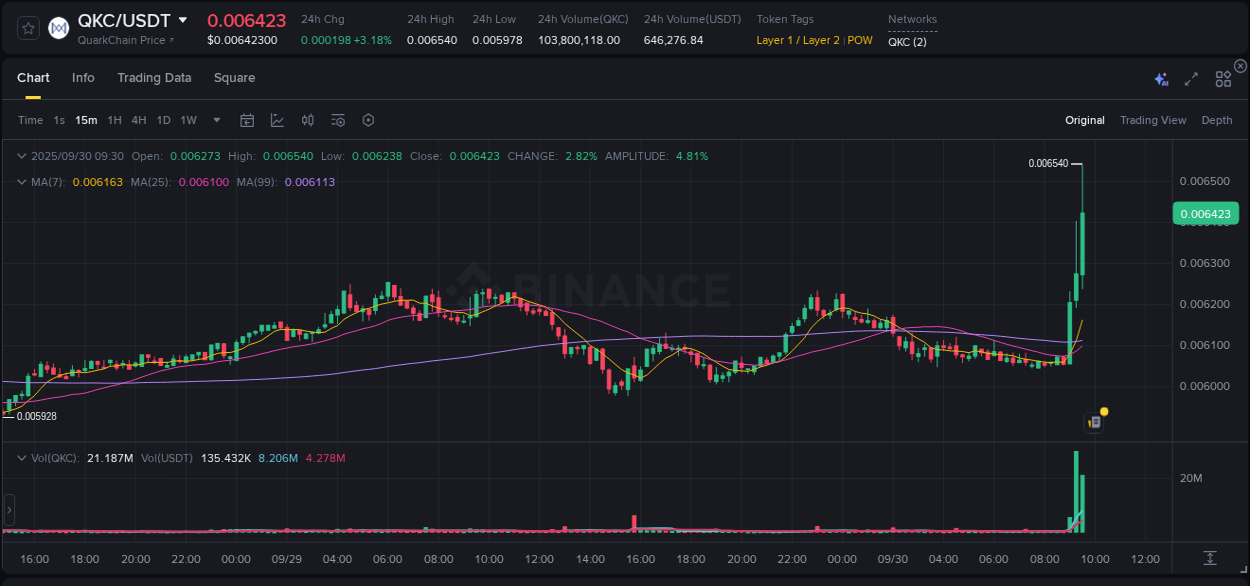Open the chart widget layout picker

(1223, 79)
